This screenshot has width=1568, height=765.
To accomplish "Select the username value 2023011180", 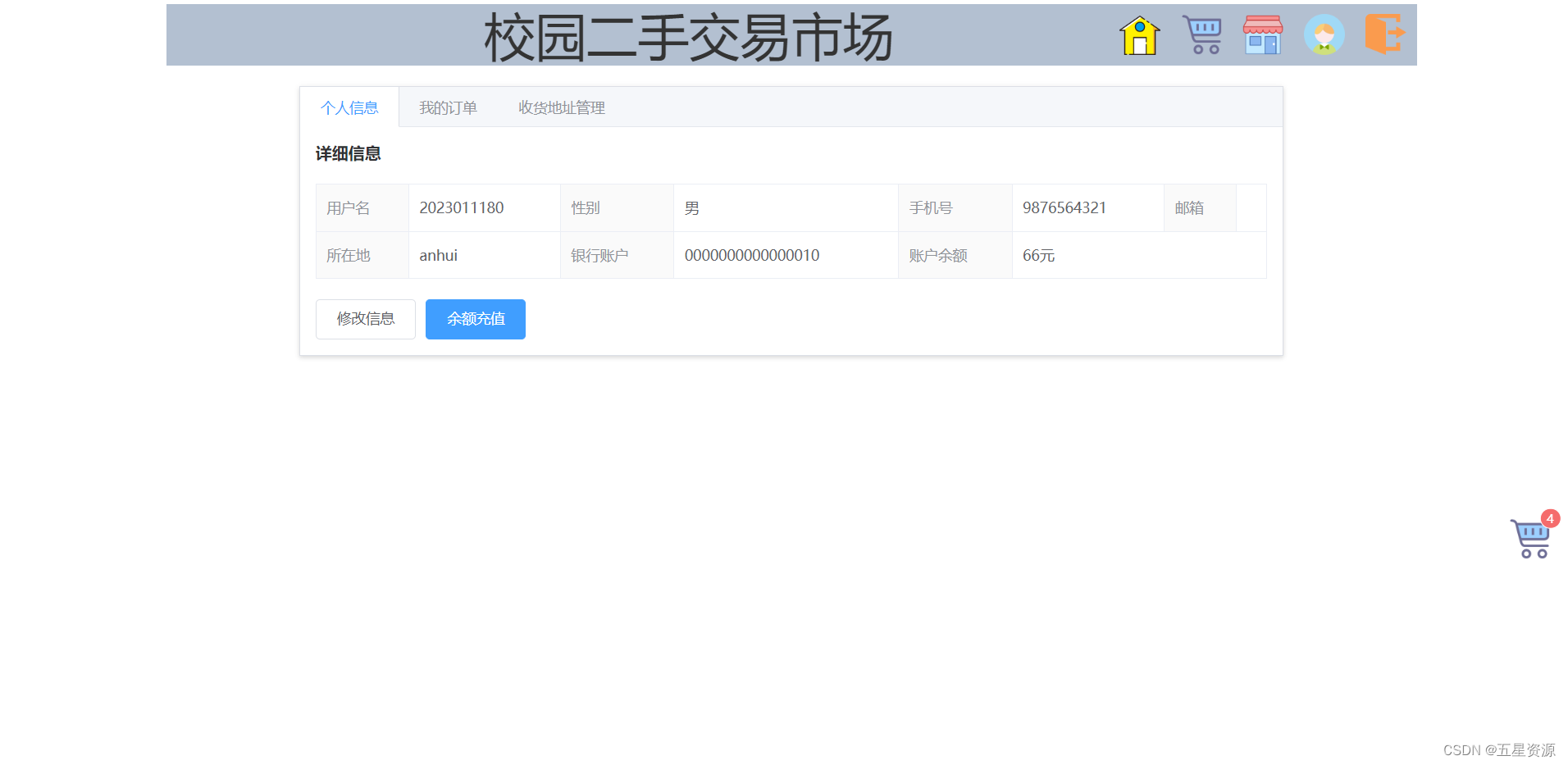I will 462,207.
